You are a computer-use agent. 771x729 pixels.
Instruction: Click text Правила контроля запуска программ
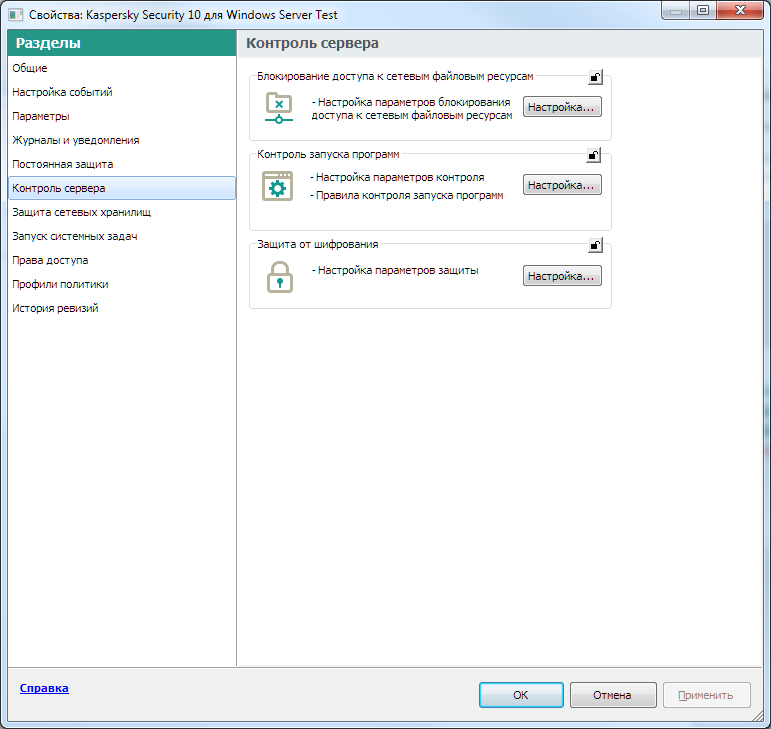[x=407, y=196]
